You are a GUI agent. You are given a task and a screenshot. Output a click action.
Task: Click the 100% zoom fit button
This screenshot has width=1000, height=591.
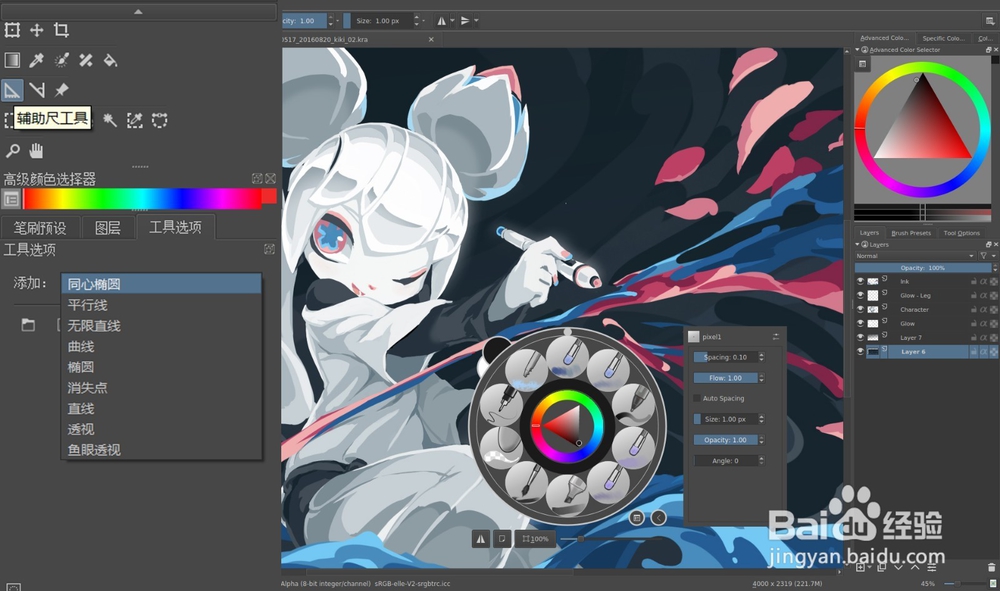[535, 539]
